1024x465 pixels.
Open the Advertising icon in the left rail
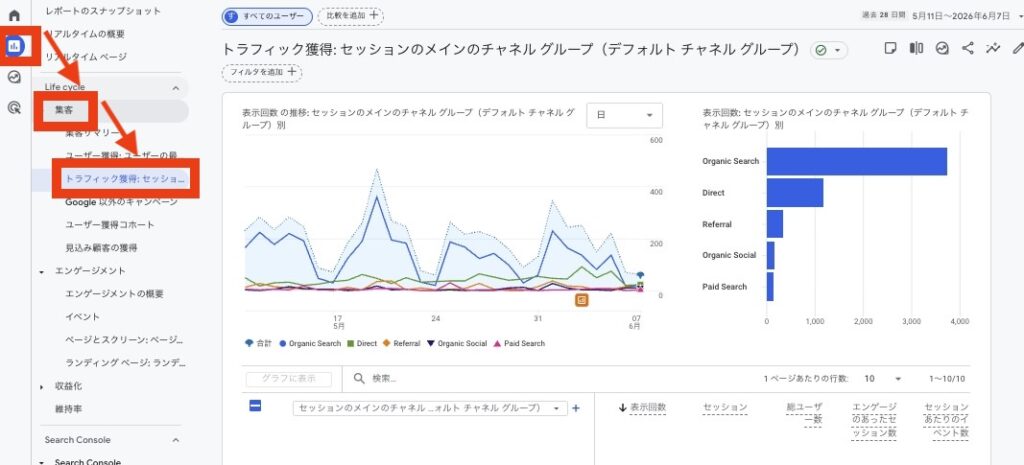point(14,108)
